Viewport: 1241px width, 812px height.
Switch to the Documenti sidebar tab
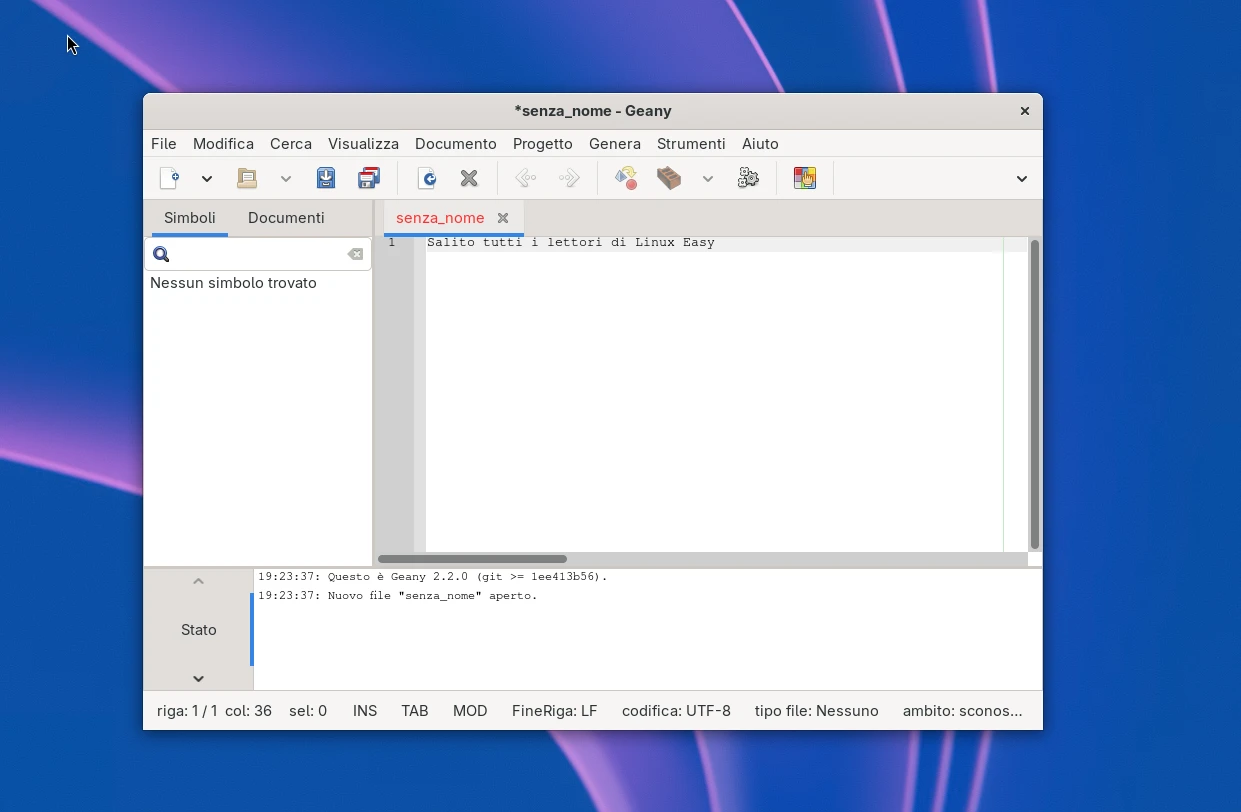pyautogui.click(x=286, y=218)
